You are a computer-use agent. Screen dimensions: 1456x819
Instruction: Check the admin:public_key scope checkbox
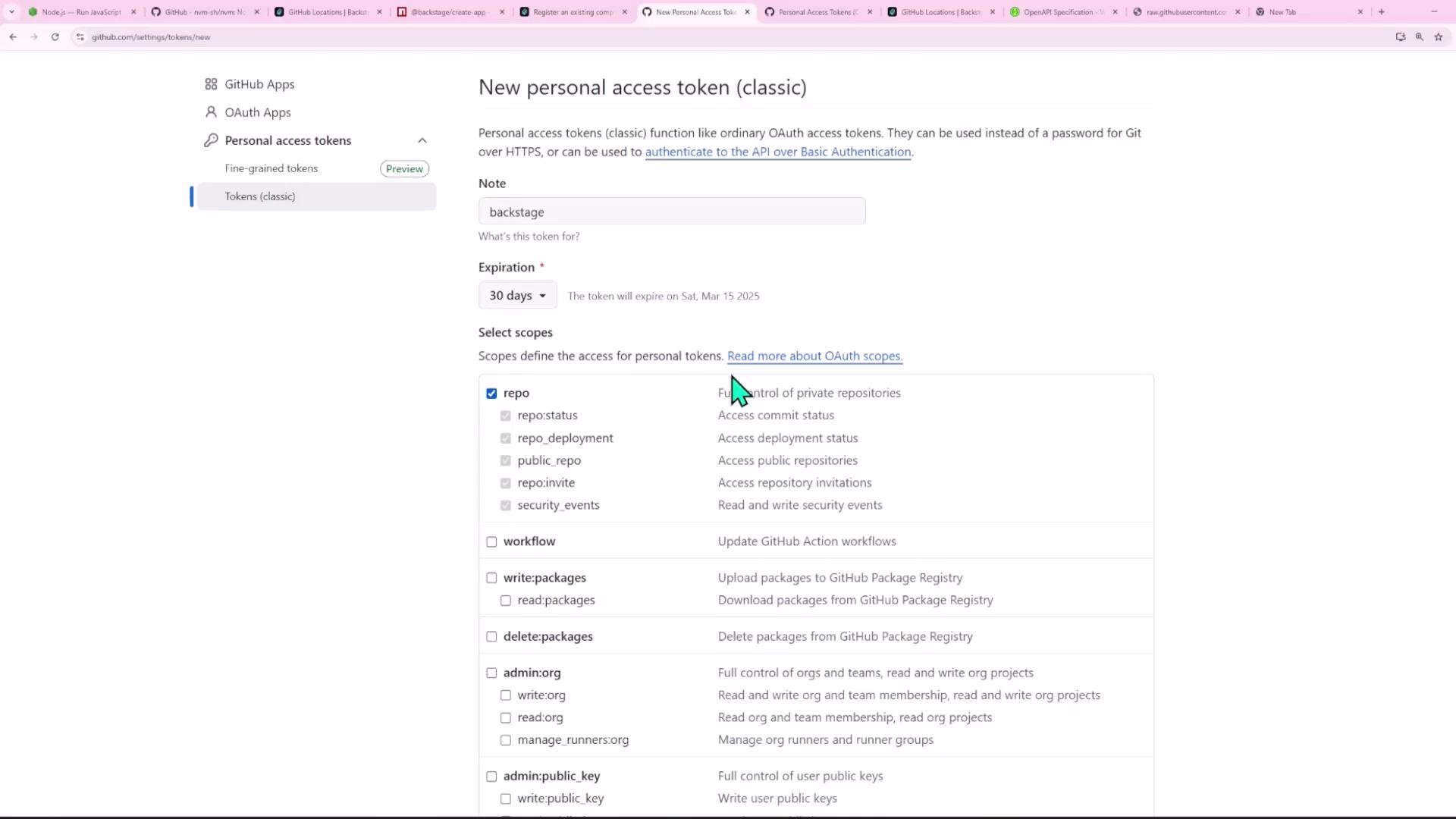[x=491, y=777]
